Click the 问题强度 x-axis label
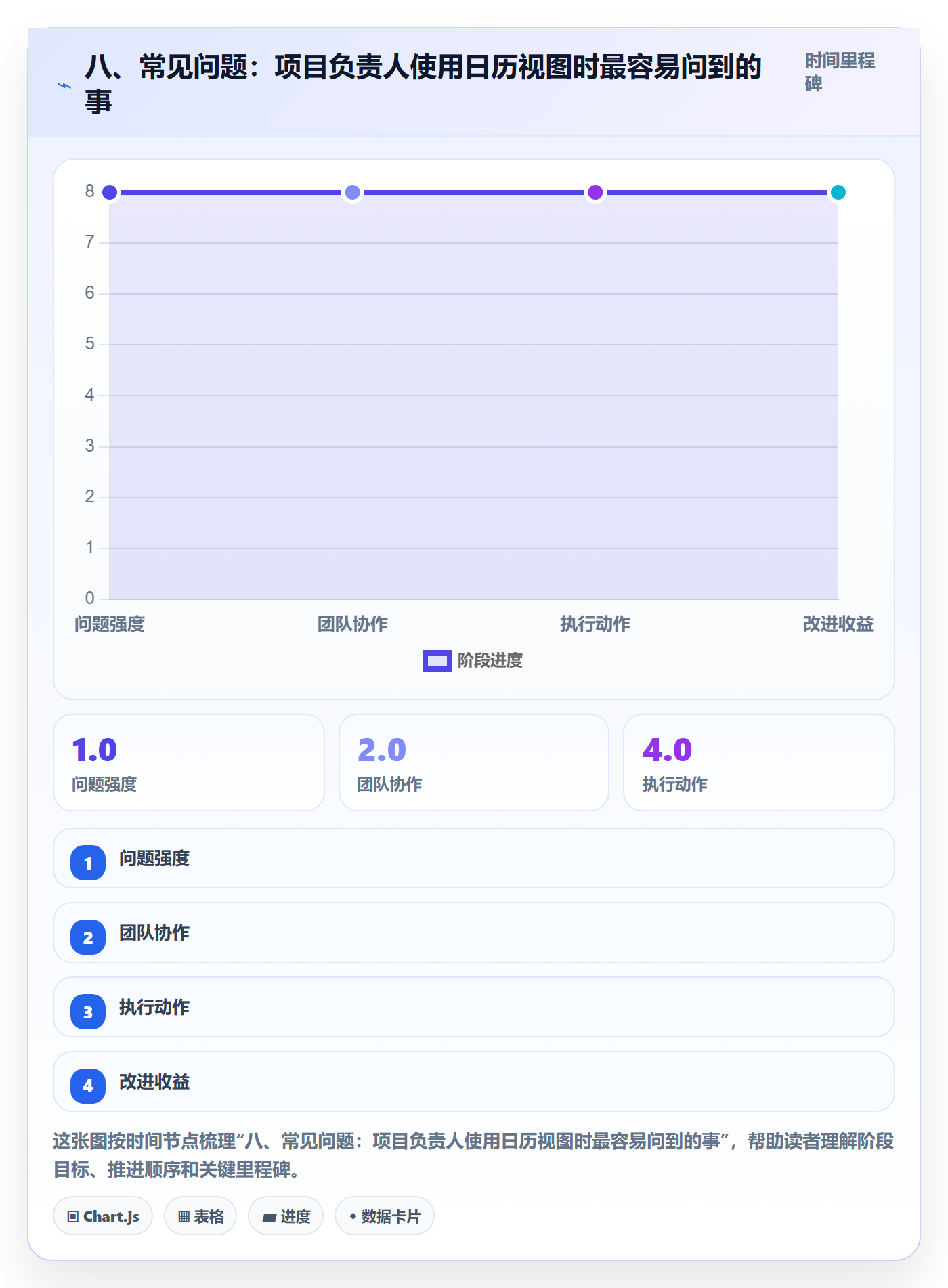Screen dimensions: 948x1288 click(x=110, y=624)
